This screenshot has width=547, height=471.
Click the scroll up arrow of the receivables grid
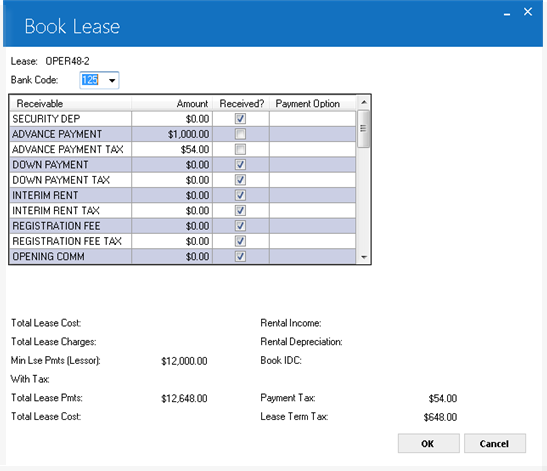click(364, 102)
